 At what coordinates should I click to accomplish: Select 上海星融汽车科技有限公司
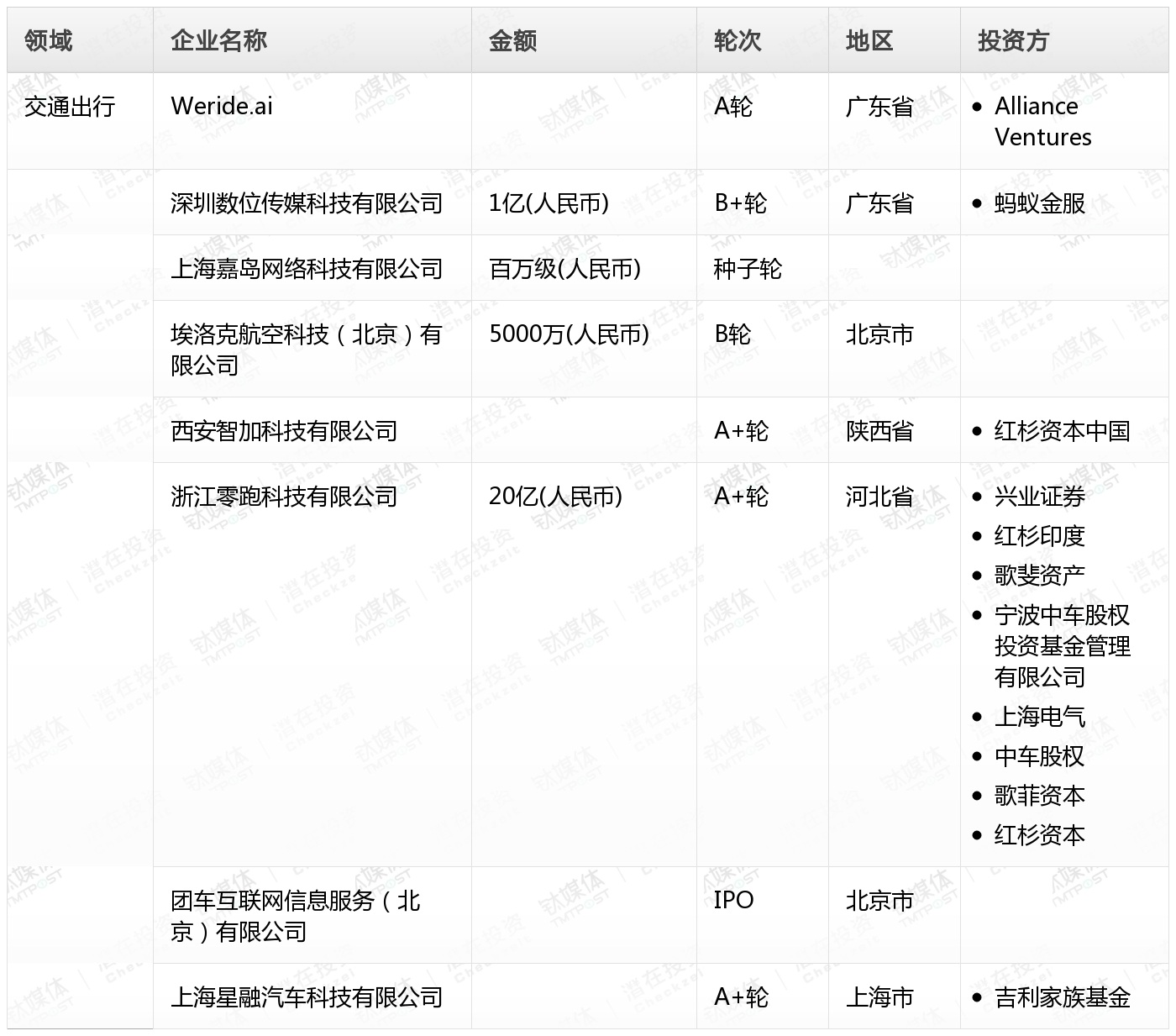tap(307, 997)
